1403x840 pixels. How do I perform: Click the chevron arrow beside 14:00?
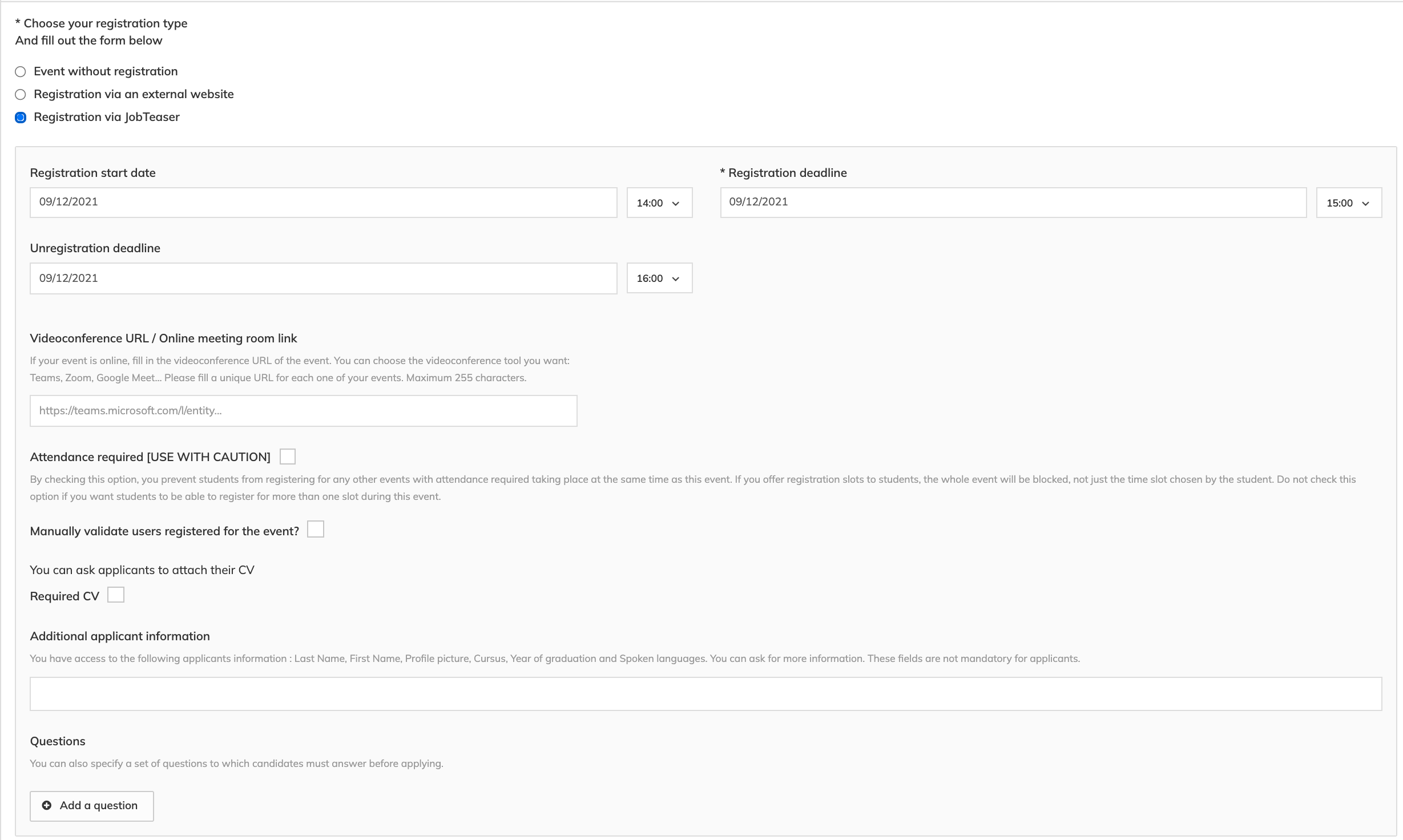(x=676, y=204)
